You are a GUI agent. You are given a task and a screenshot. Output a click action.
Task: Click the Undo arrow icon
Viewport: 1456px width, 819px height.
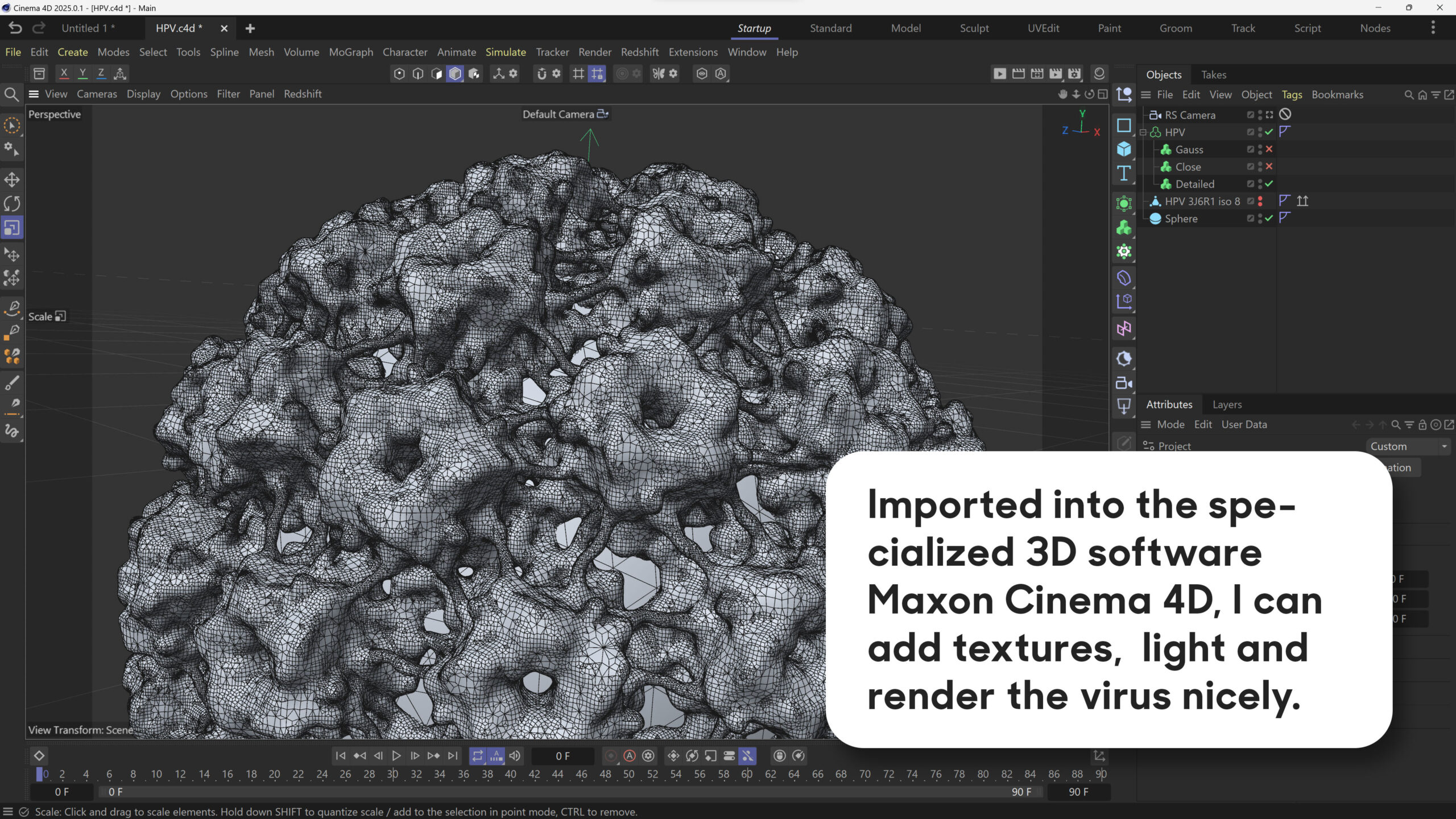[15, 28]
